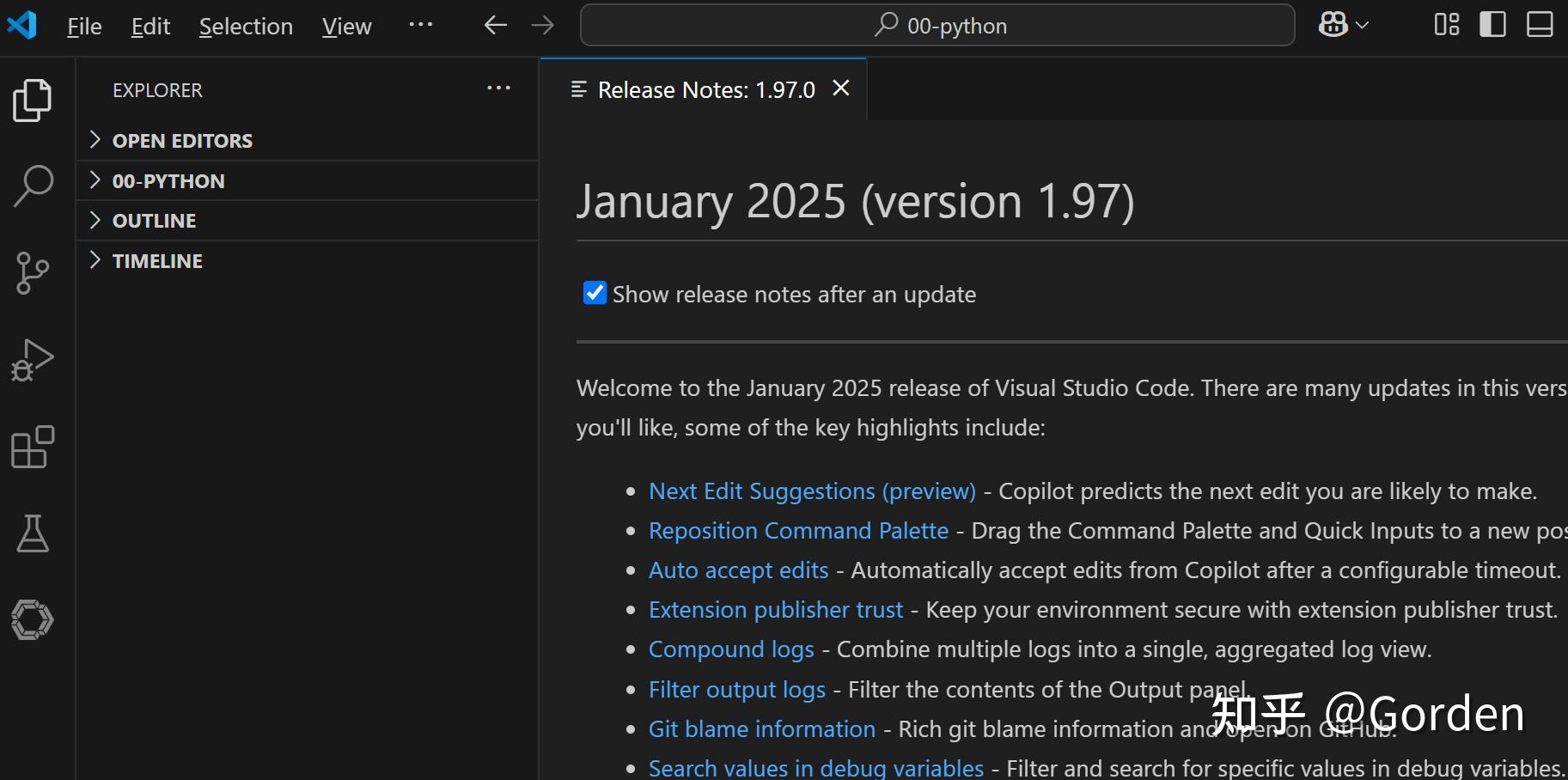The height and width of the screenshot is (780, 1568).
Task: Open the Testing flask icon
Action: [33, 533]
